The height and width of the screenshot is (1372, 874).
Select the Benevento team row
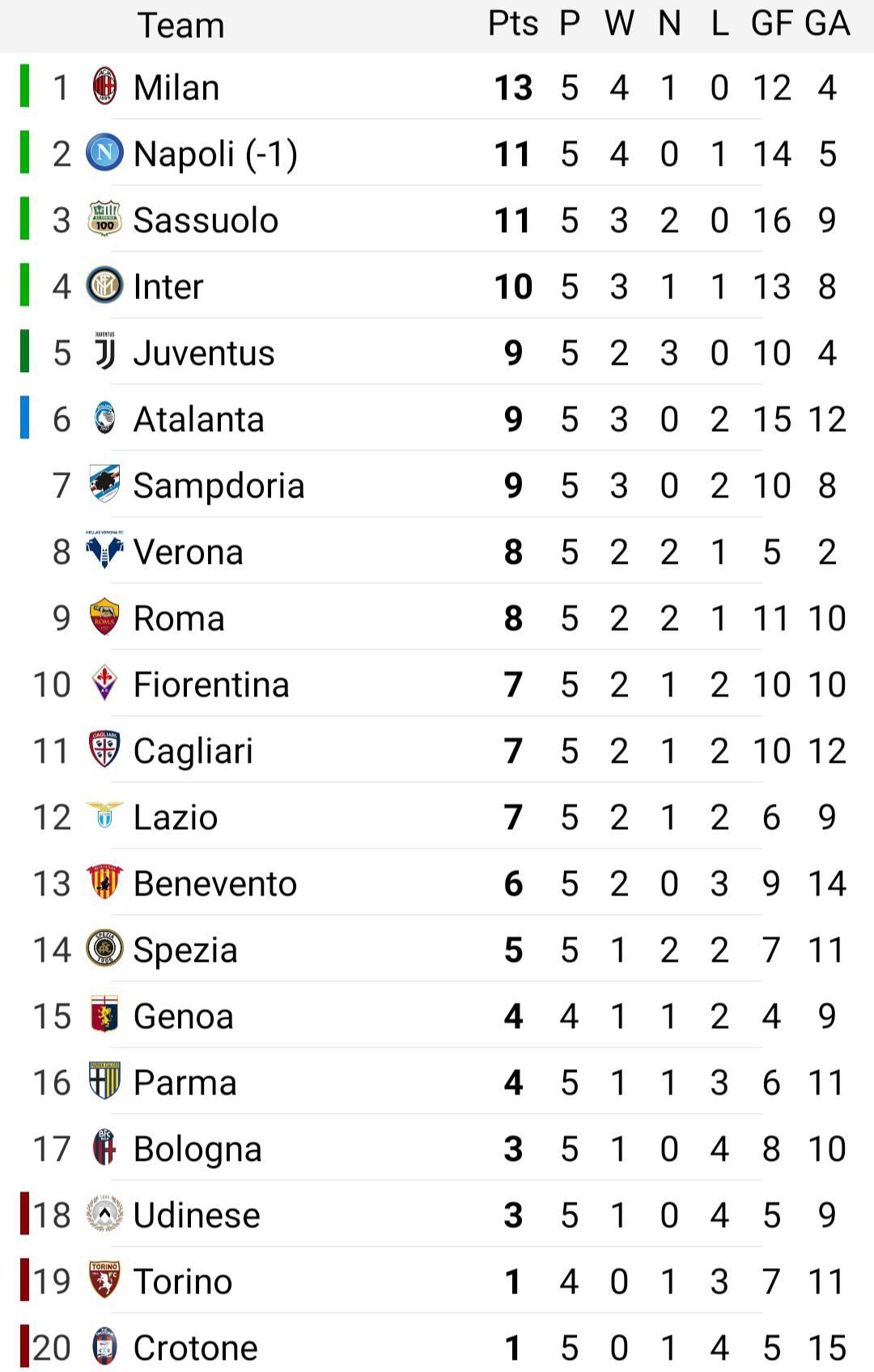point(437,883)
